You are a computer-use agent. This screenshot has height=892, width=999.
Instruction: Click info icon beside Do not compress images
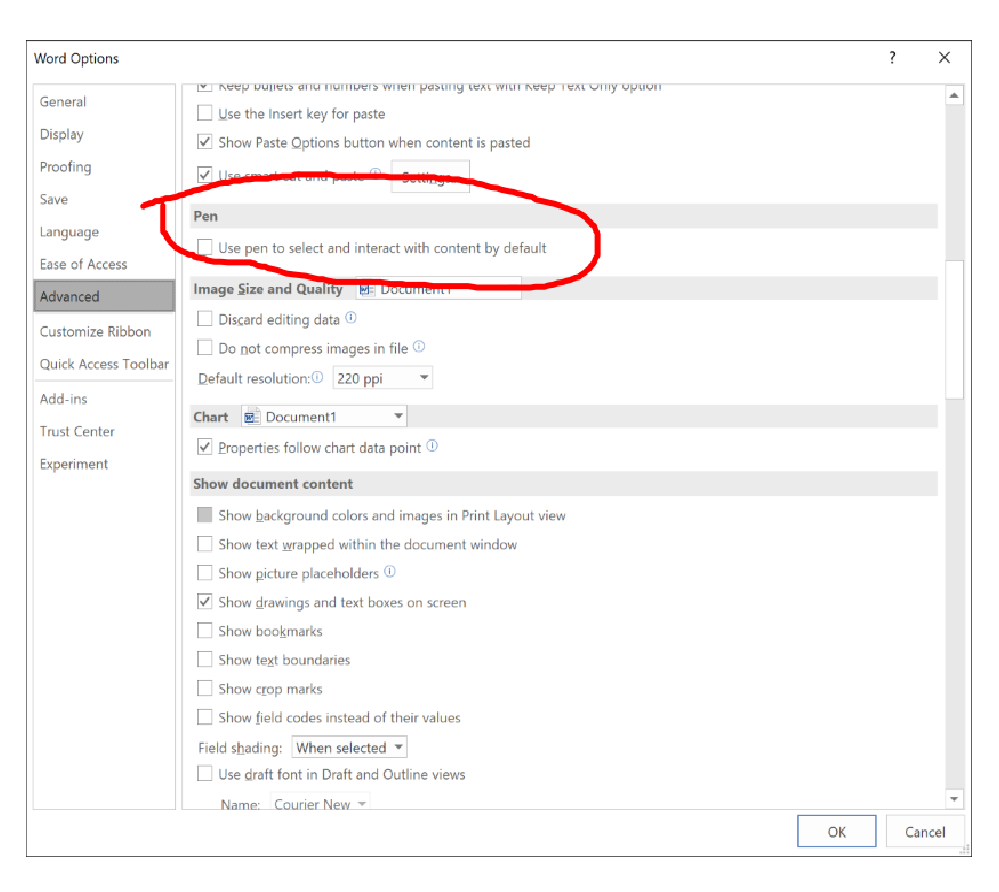pos(419,347)
